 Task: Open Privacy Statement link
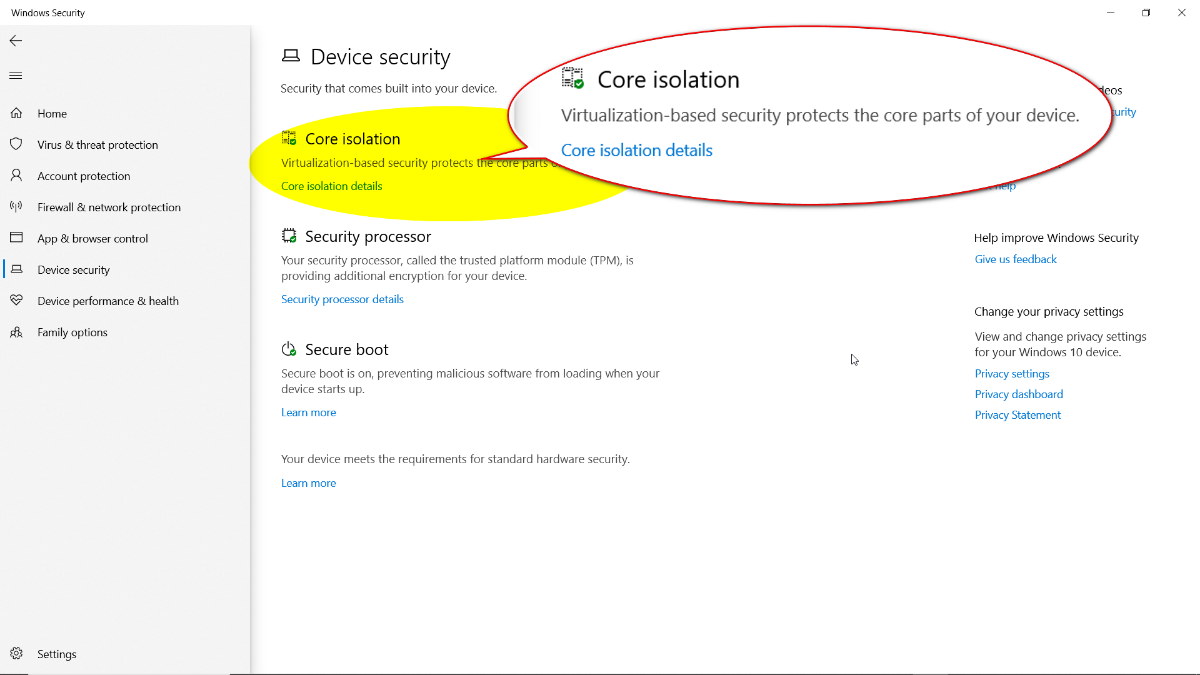[1018, 415]
